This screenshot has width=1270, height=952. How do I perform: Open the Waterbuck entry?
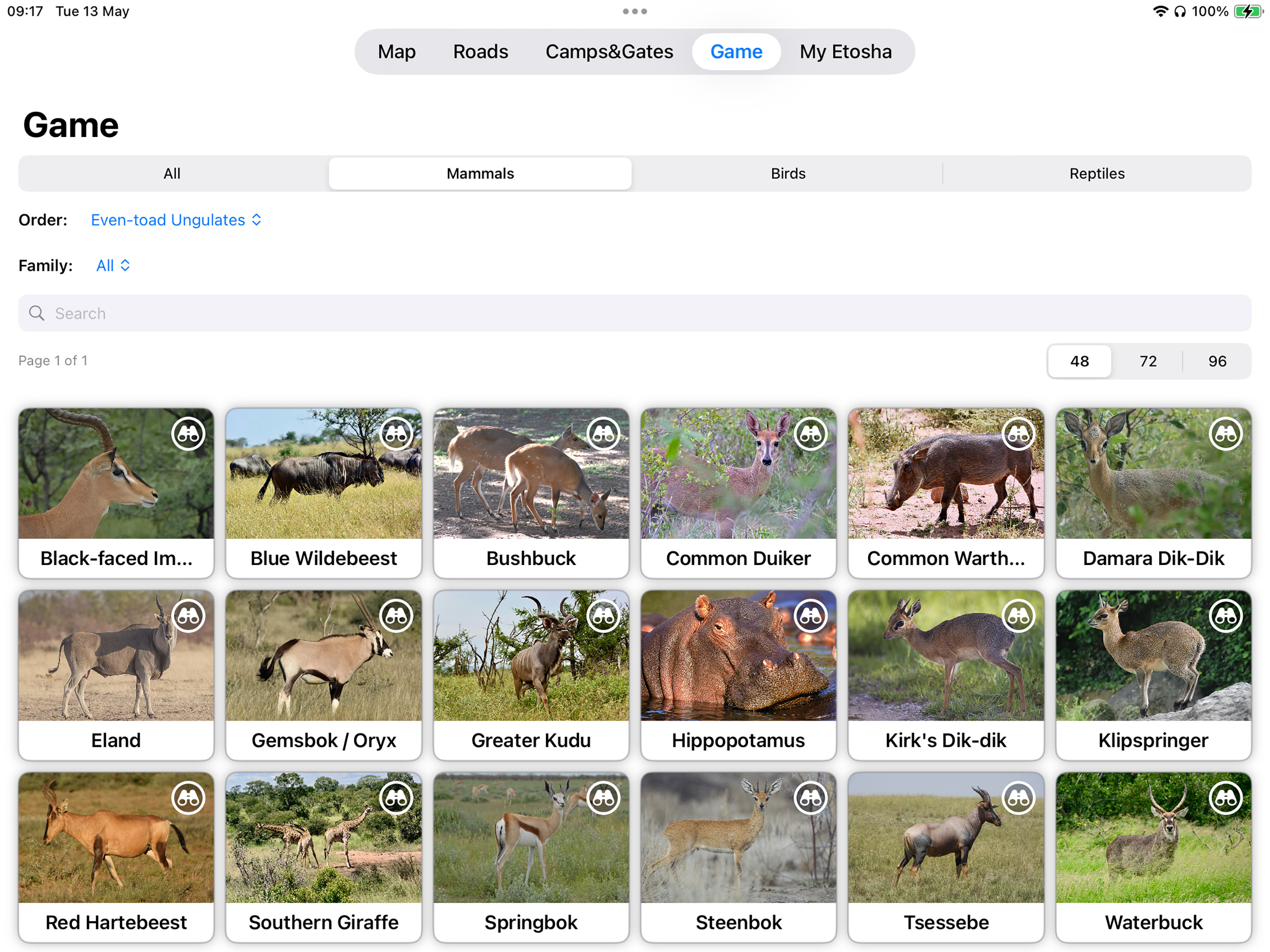1153,857
